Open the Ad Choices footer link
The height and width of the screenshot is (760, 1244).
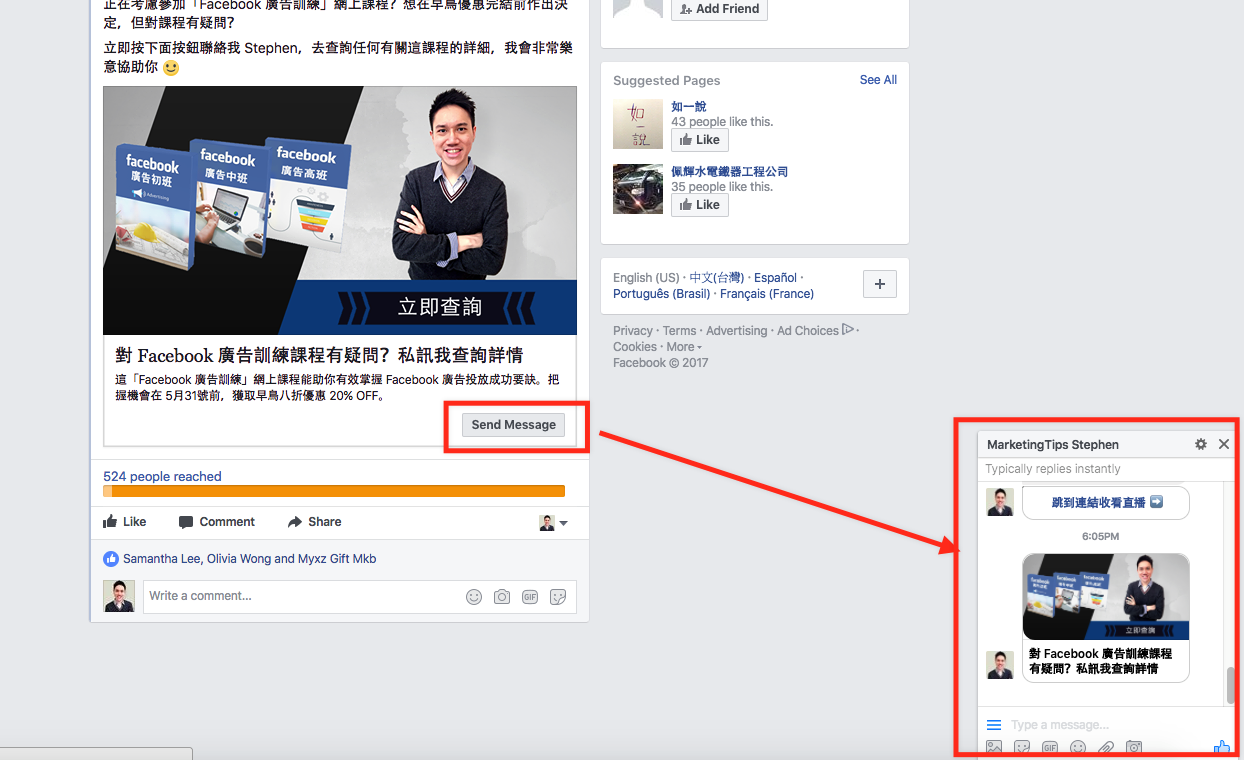(808, 331)
